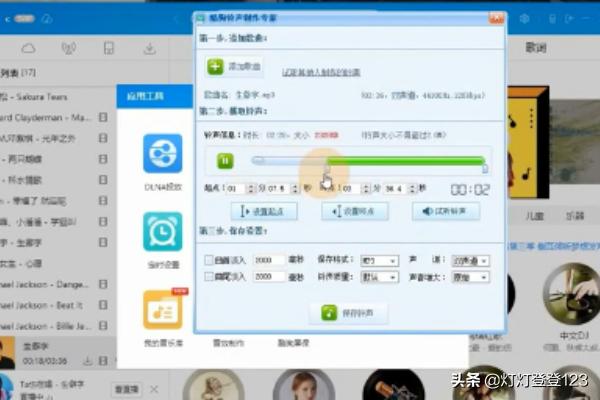Launch the DLNA playback tool icon

tap(163, 153)
